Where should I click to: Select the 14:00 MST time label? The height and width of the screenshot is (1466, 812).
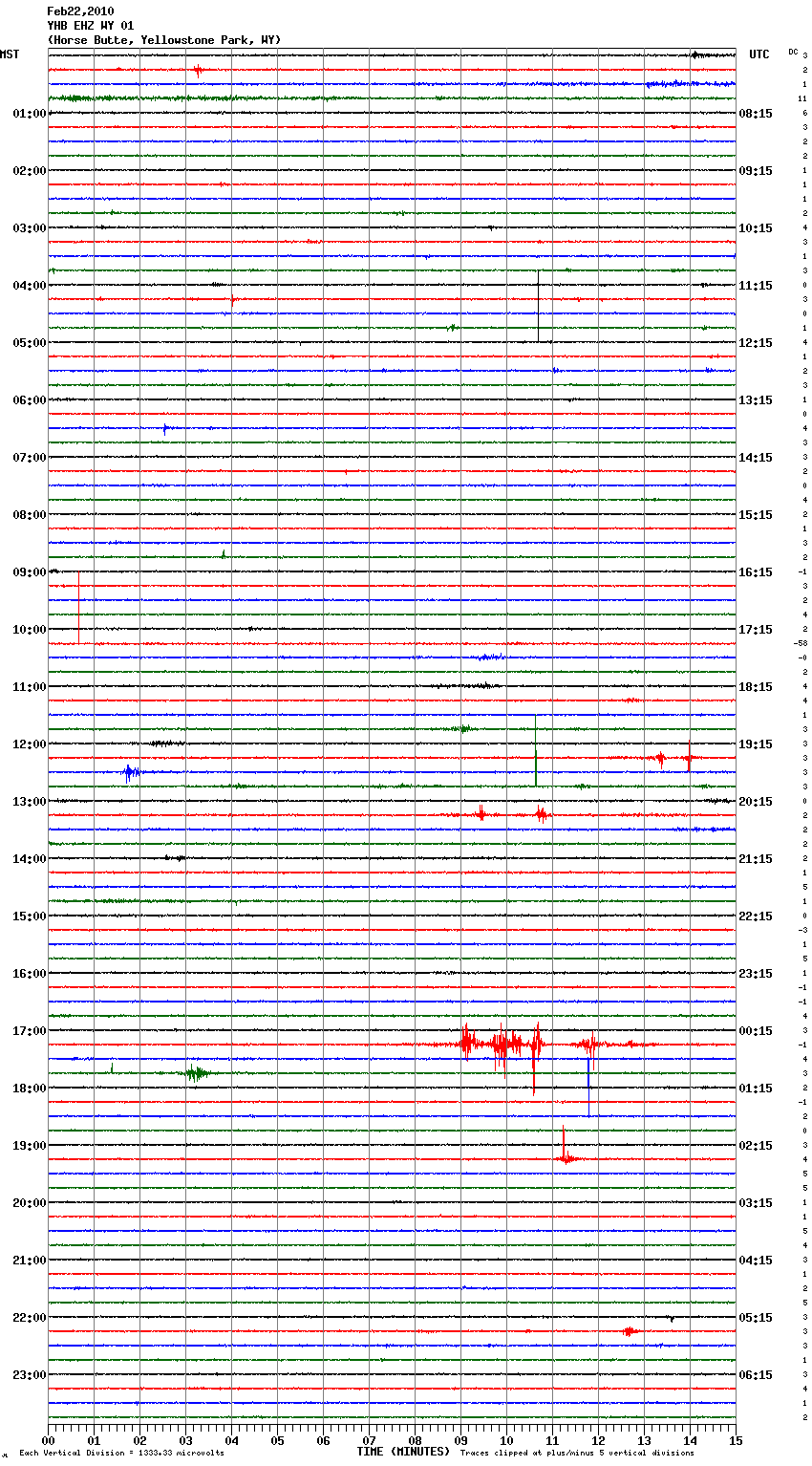[29, 859]
